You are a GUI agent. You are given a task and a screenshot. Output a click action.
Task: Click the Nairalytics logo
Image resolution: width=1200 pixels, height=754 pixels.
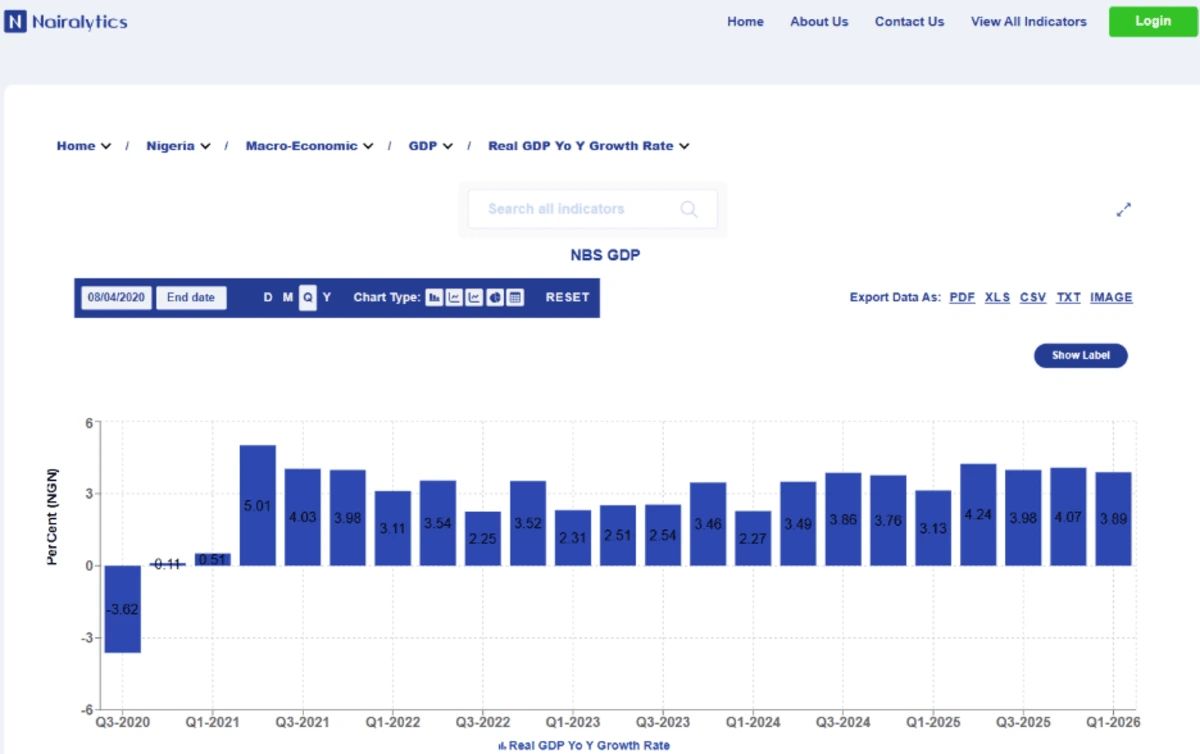[66, 21]
